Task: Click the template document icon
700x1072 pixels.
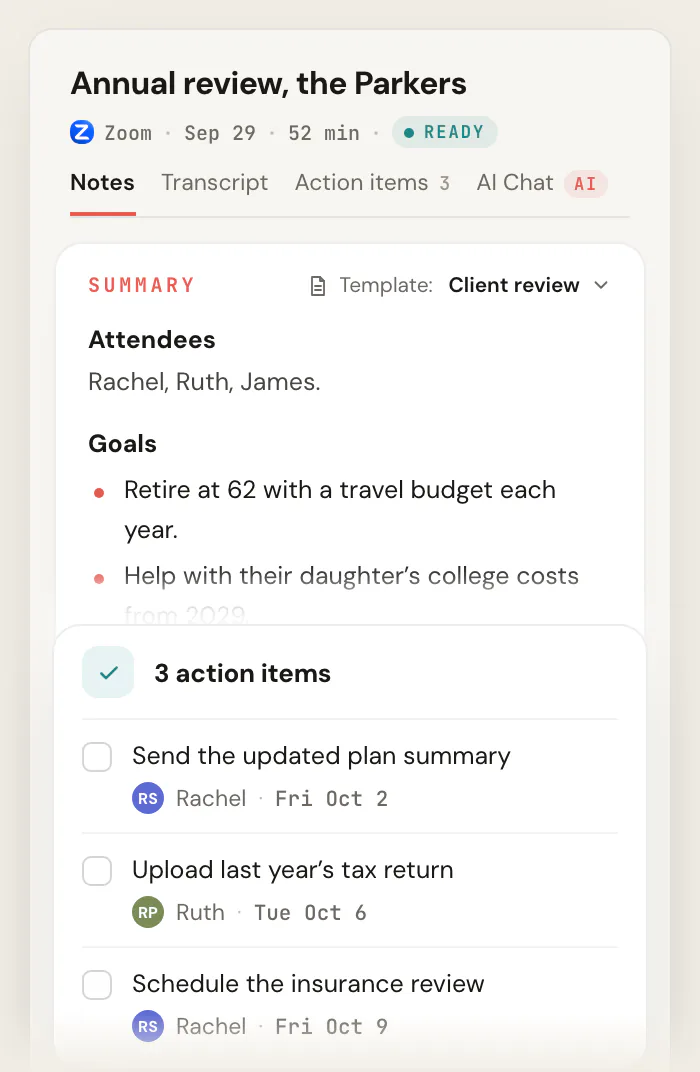Action: 318,286
